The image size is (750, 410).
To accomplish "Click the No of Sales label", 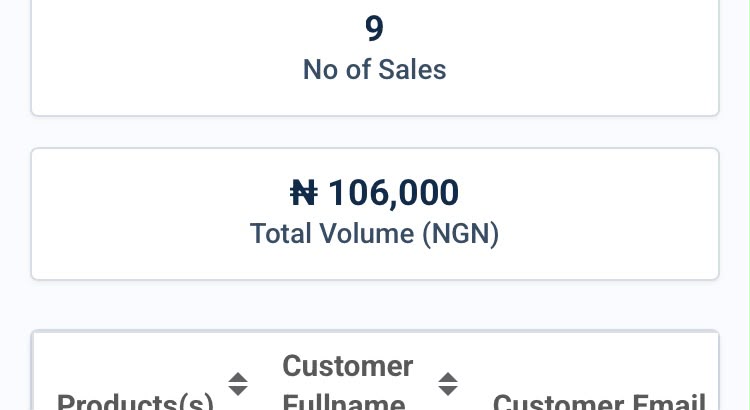I will (375, 69).
